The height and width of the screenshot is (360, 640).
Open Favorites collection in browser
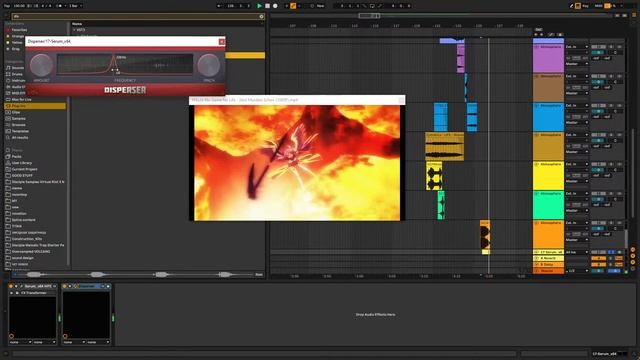(x=19, y=30)
